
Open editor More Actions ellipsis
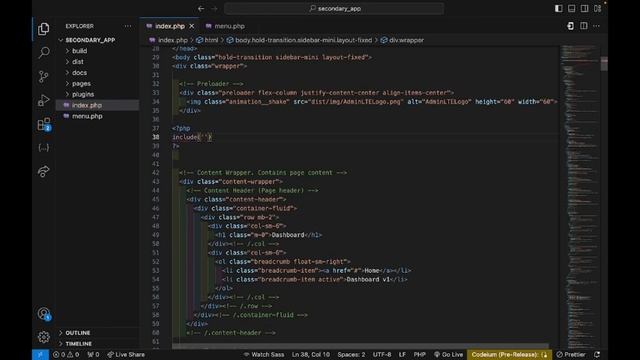596,26
